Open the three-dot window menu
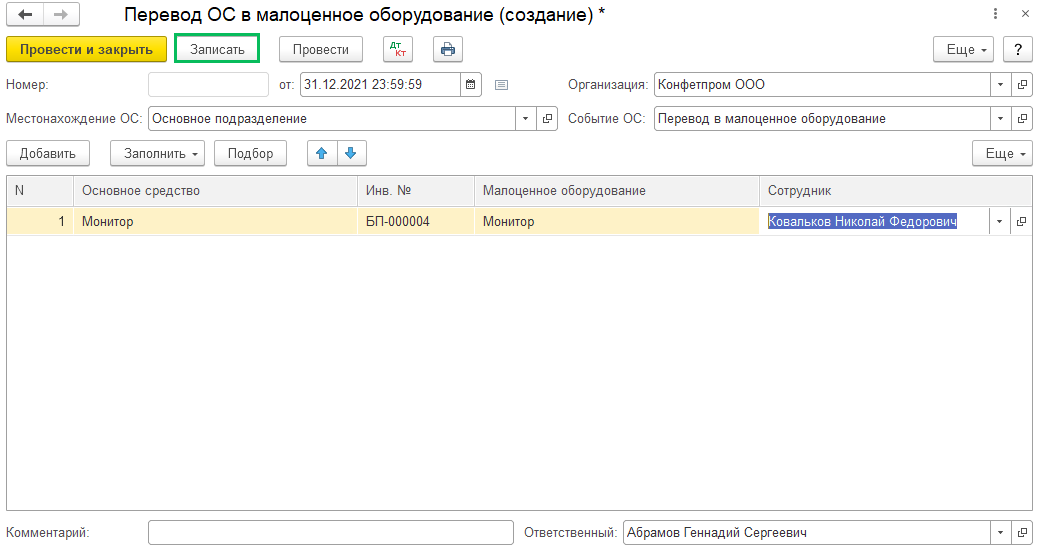The image size is (1044, 553). pyautogui.click(x=995, y=13)
